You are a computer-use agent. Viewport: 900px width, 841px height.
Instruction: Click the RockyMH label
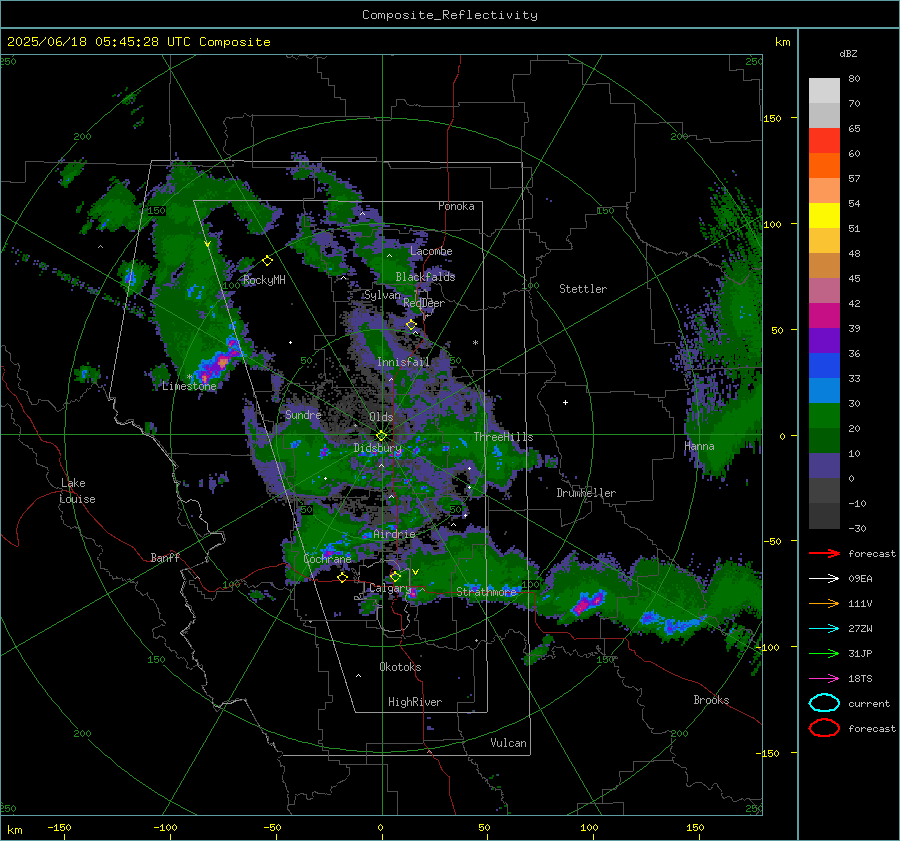(x=264, y=280)
